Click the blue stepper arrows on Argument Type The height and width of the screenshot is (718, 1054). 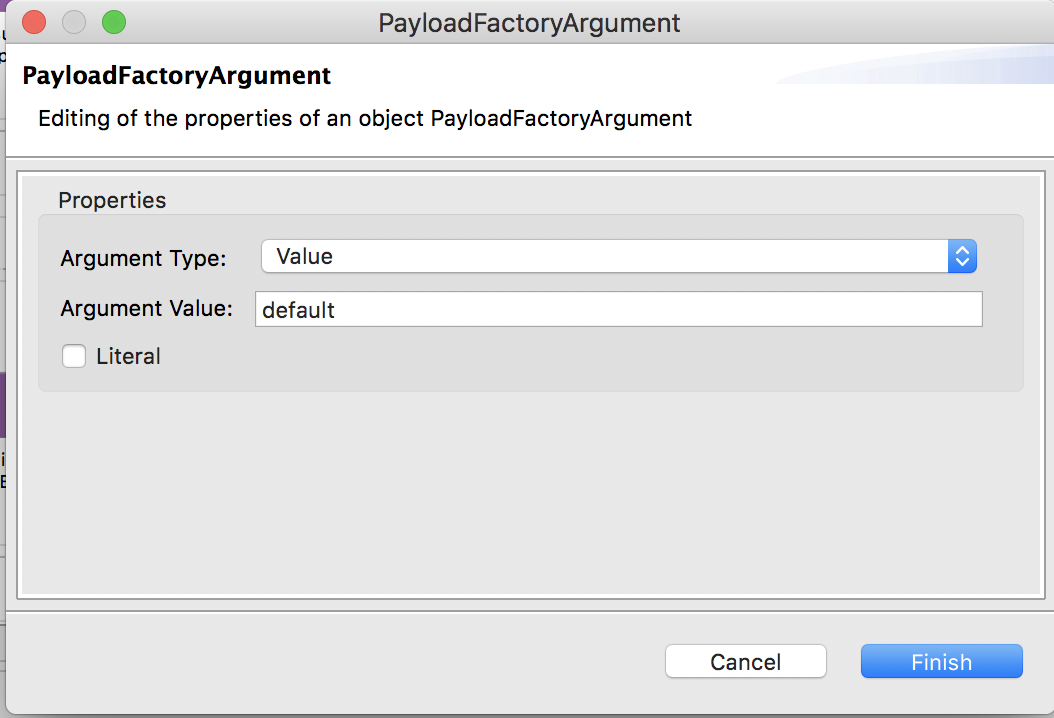point(961,256)
